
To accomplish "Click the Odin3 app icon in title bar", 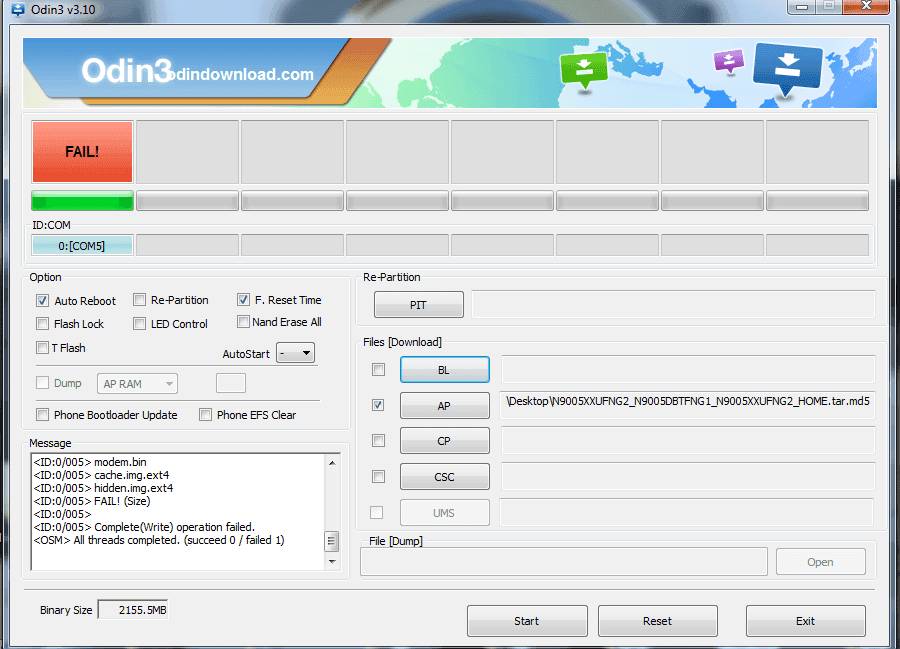I will click(17, 10).
